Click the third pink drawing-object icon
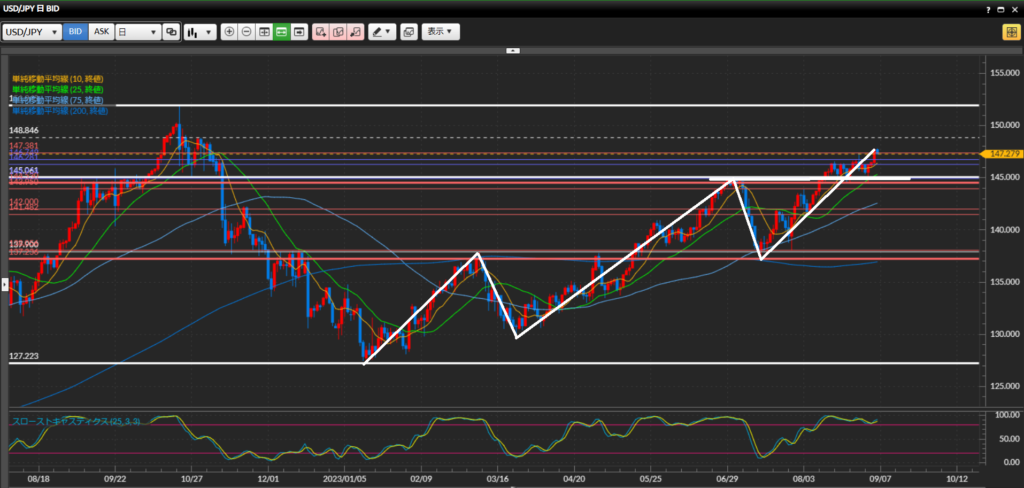Viewport: 1024px width, 488px height. coord(355,32)
